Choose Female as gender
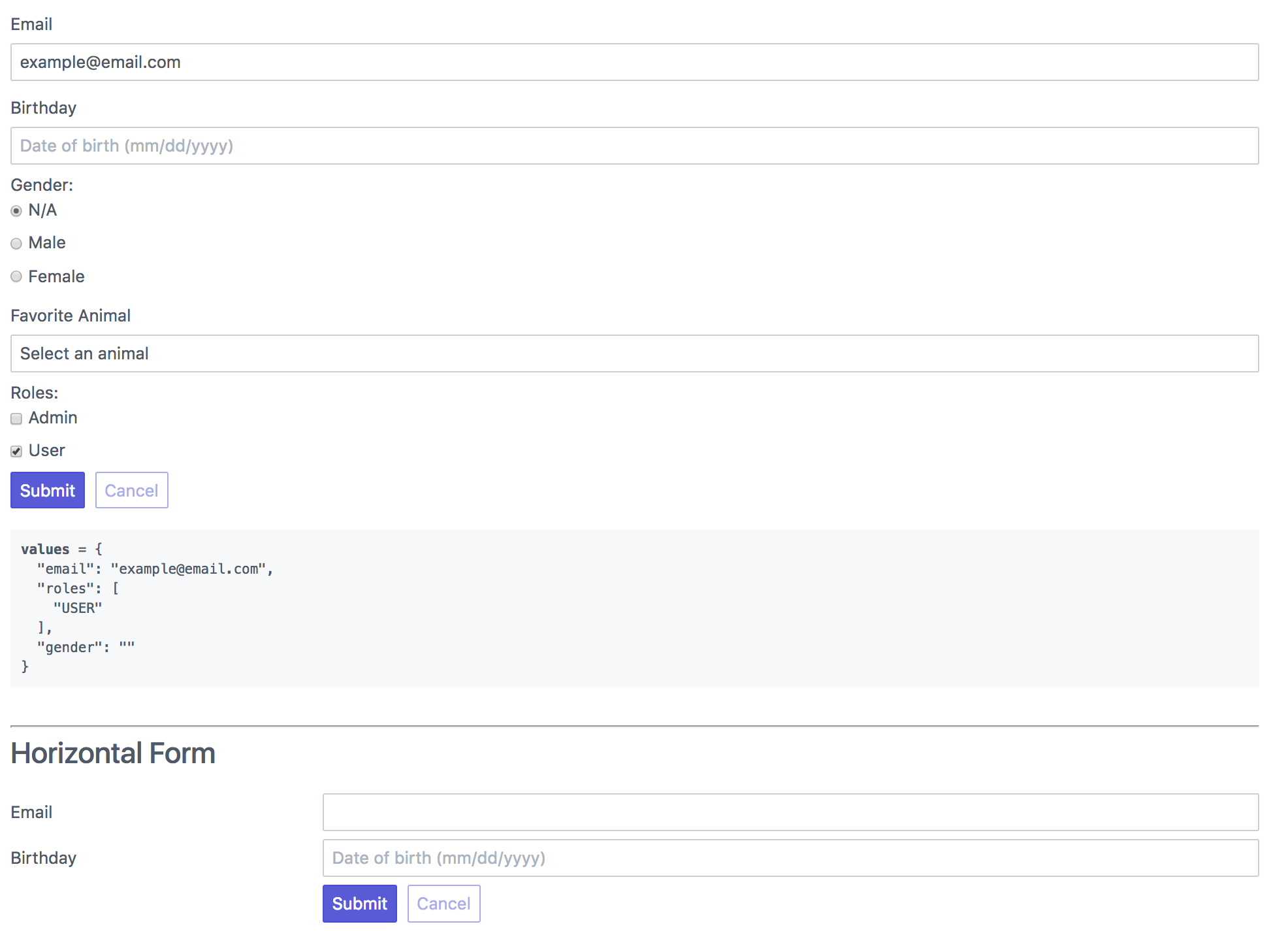The image size is (1288, 937). coord(16,276)
